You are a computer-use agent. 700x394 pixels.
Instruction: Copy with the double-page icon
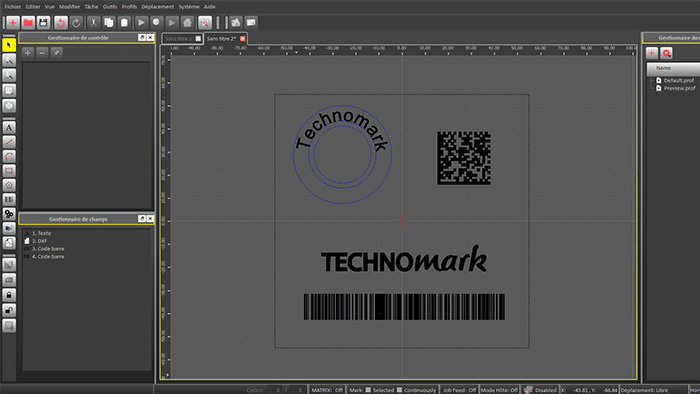pos(108,22)
